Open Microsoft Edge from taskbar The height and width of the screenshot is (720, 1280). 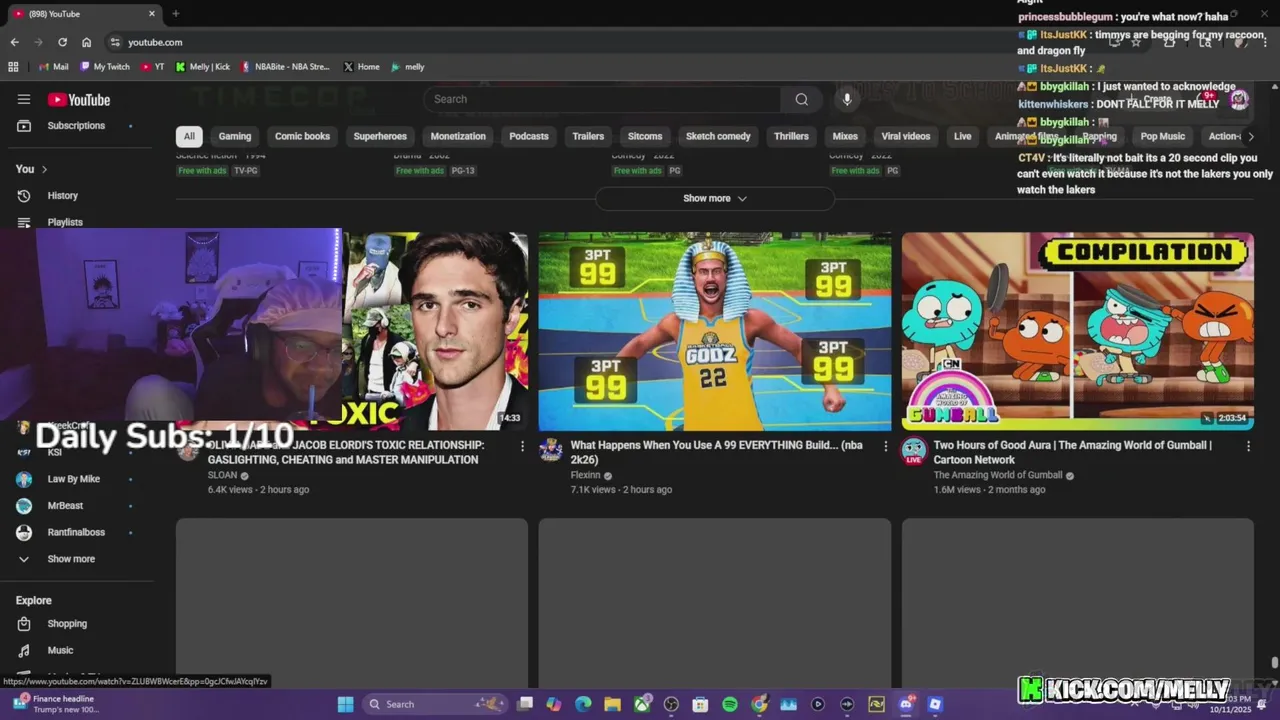[x=583, y=704]
